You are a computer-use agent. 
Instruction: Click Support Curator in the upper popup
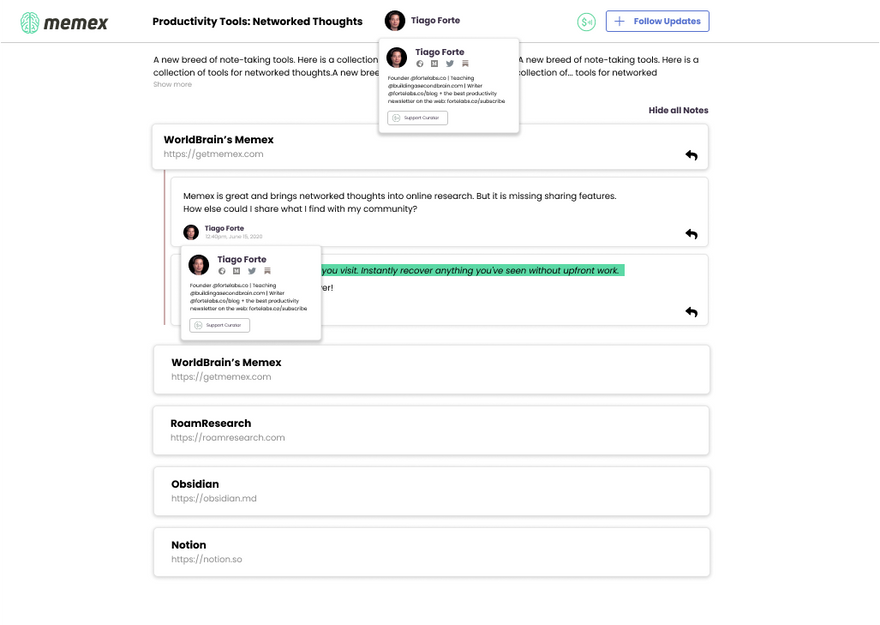418,118
